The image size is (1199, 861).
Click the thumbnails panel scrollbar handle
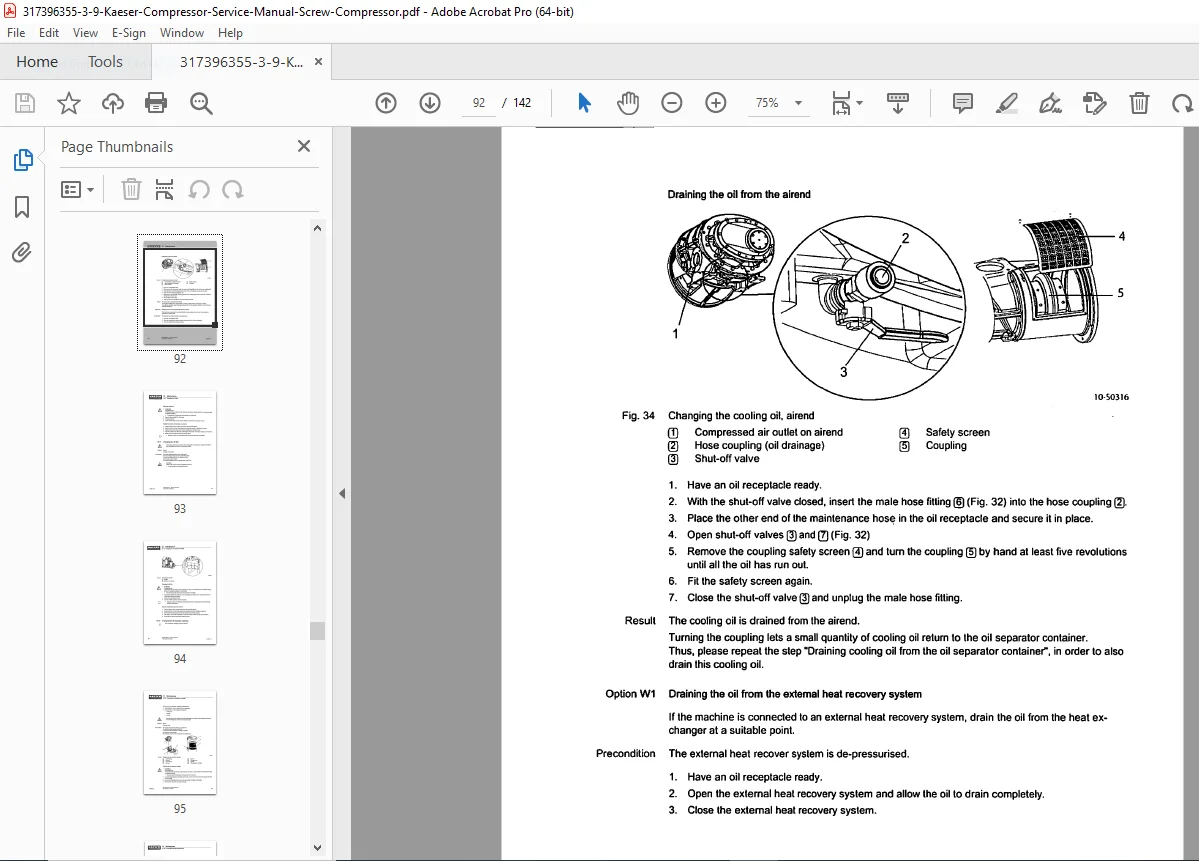click(x=317, y=631)
